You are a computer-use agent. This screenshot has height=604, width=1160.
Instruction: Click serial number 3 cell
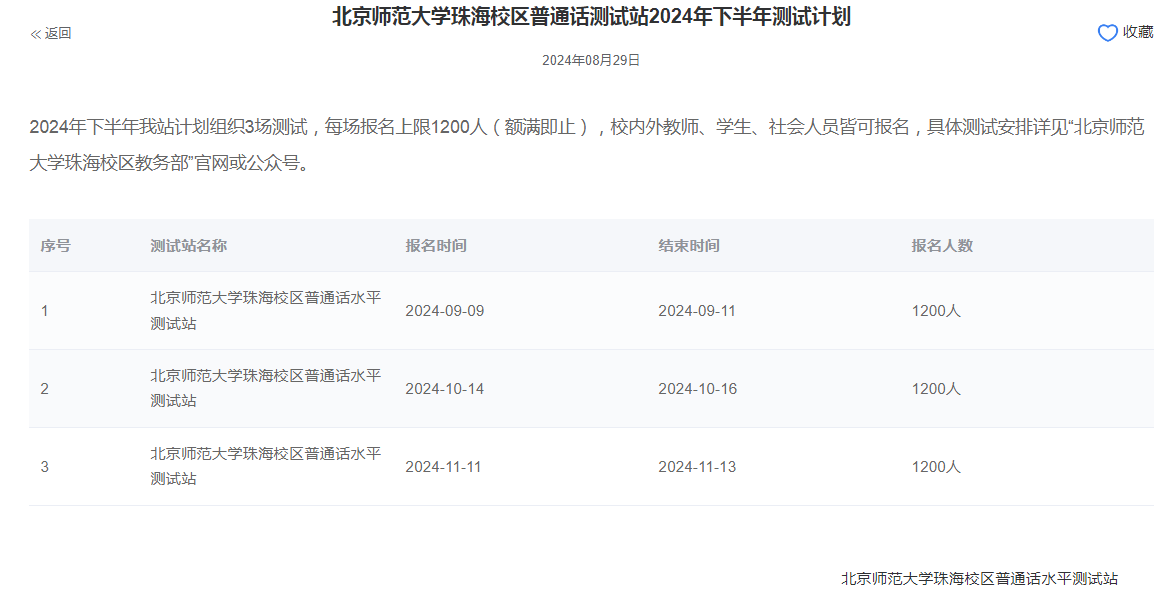click(44, 467)
